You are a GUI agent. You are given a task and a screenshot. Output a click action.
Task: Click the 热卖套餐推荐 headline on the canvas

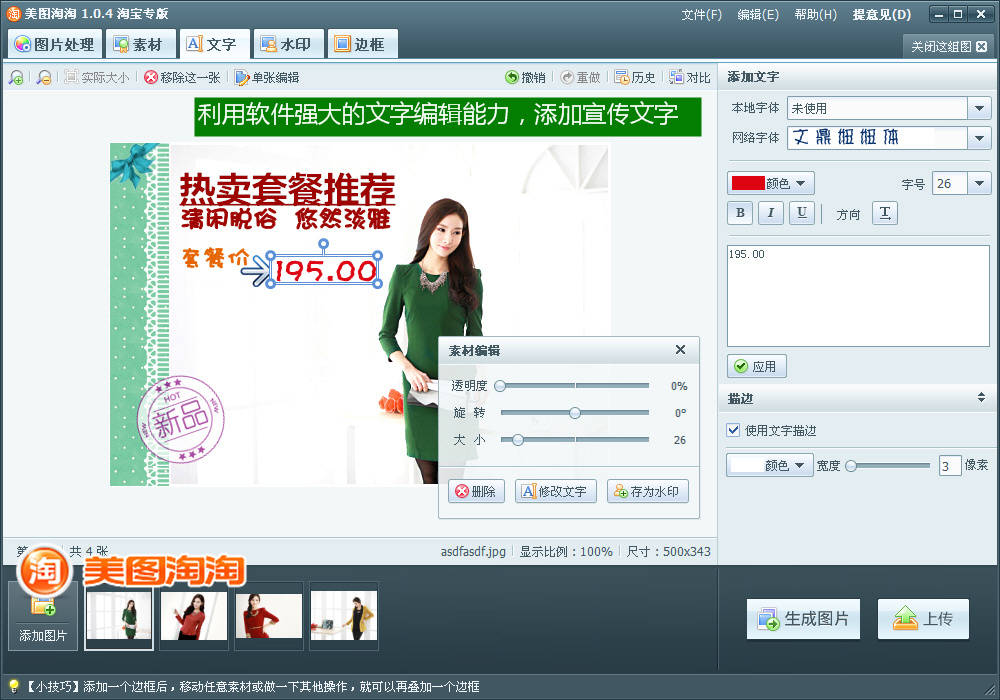tap(288, 189)
